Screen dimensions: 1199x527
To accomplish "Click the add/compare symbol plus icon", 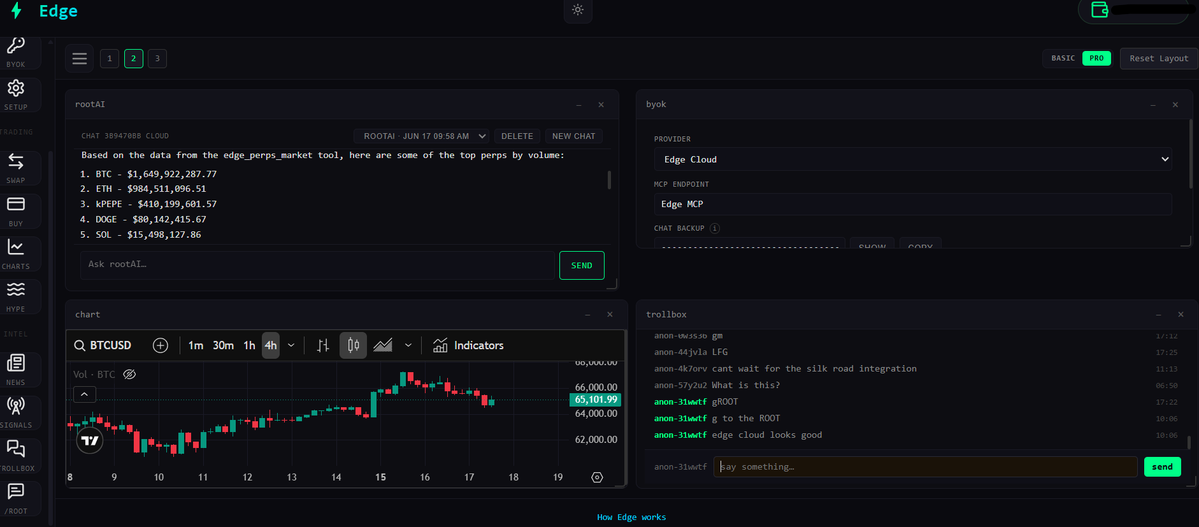I will click(x=161, y=346).
